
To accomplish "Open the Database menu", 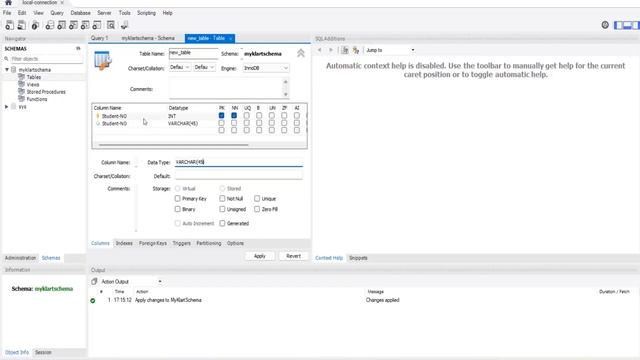I will (80, 13).
